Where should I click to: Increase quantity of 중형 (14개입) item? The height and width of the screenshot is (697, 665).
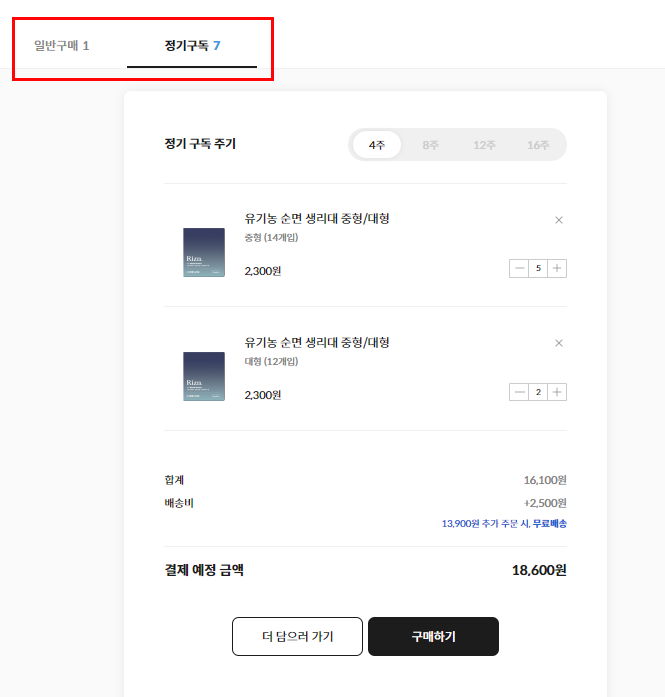(x=557, y=268)
